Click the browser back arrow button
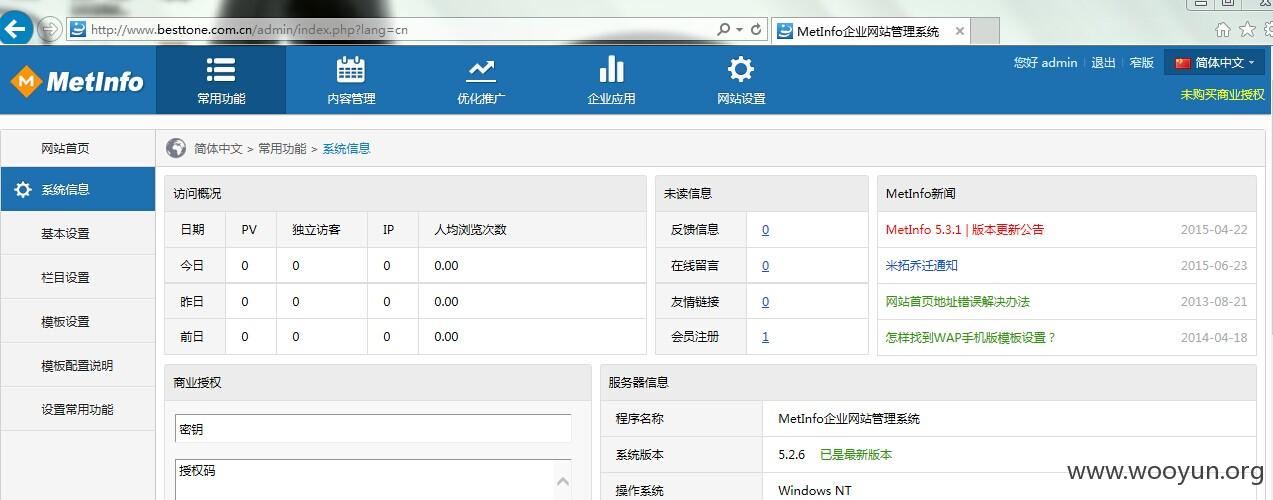Image resolution: width=1273 pixels, height=500 pixels. pyautogui.click(x=15, y=28)
